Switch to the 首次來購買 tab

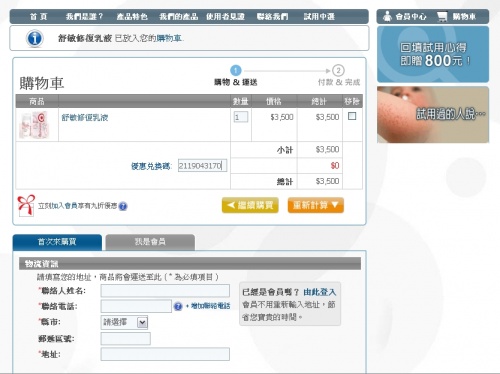[57, 242]
